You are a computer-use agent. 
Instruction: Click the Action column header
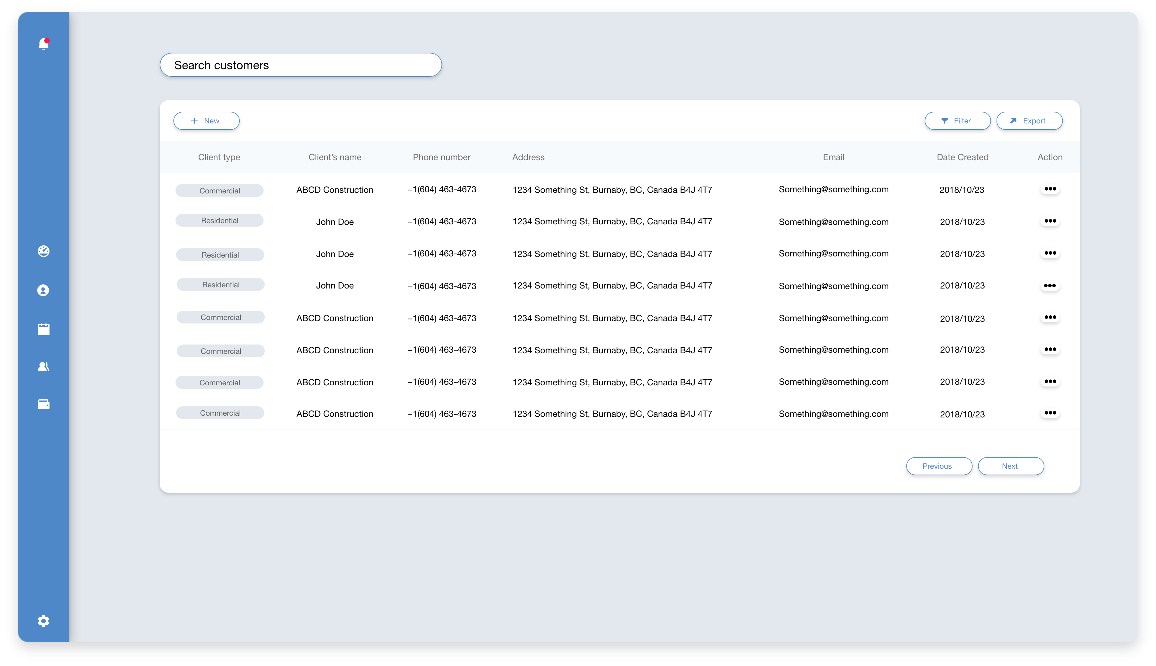(1050, 157)
